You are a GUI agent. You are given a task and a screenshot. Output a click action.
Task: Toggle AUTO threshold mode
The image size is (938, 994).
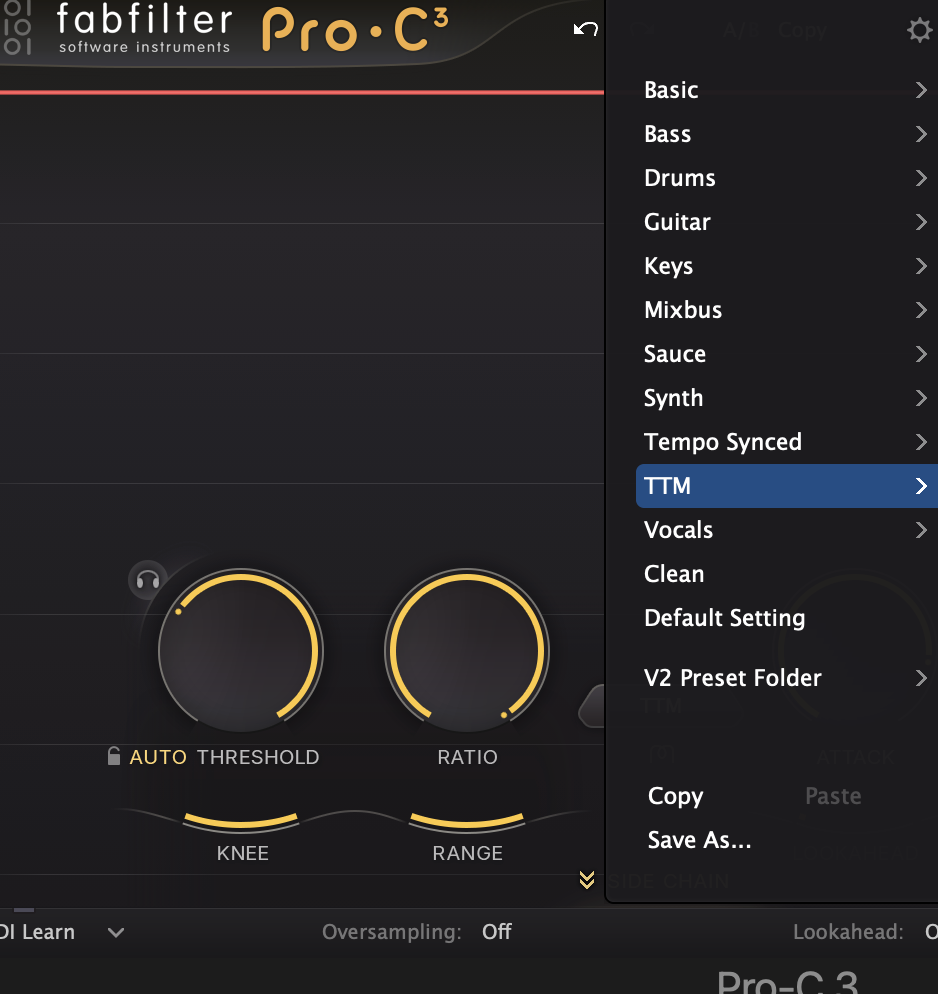point(158,757)
